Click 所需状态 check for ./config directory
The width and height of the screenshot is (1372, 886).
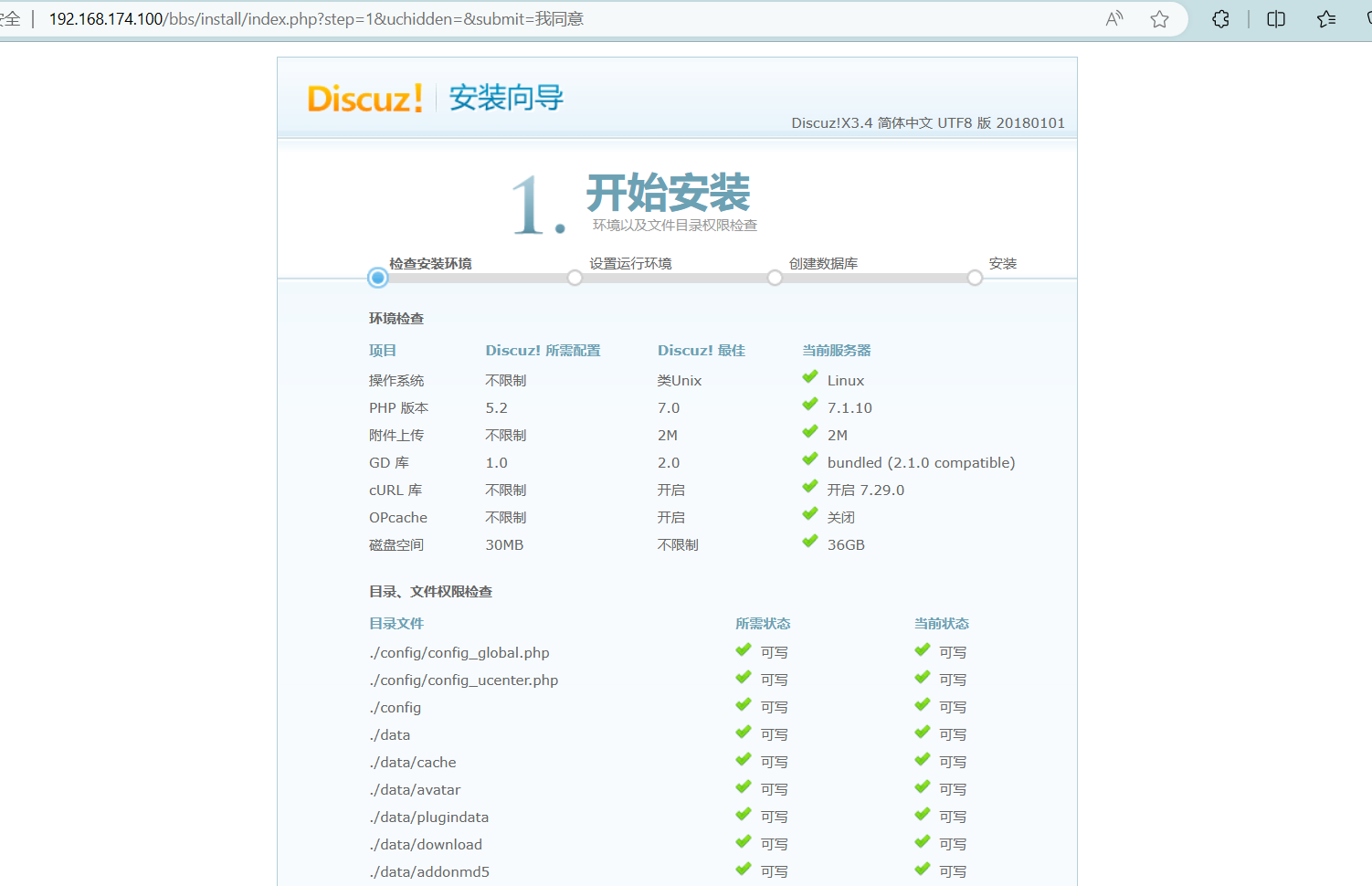[744, 705]
